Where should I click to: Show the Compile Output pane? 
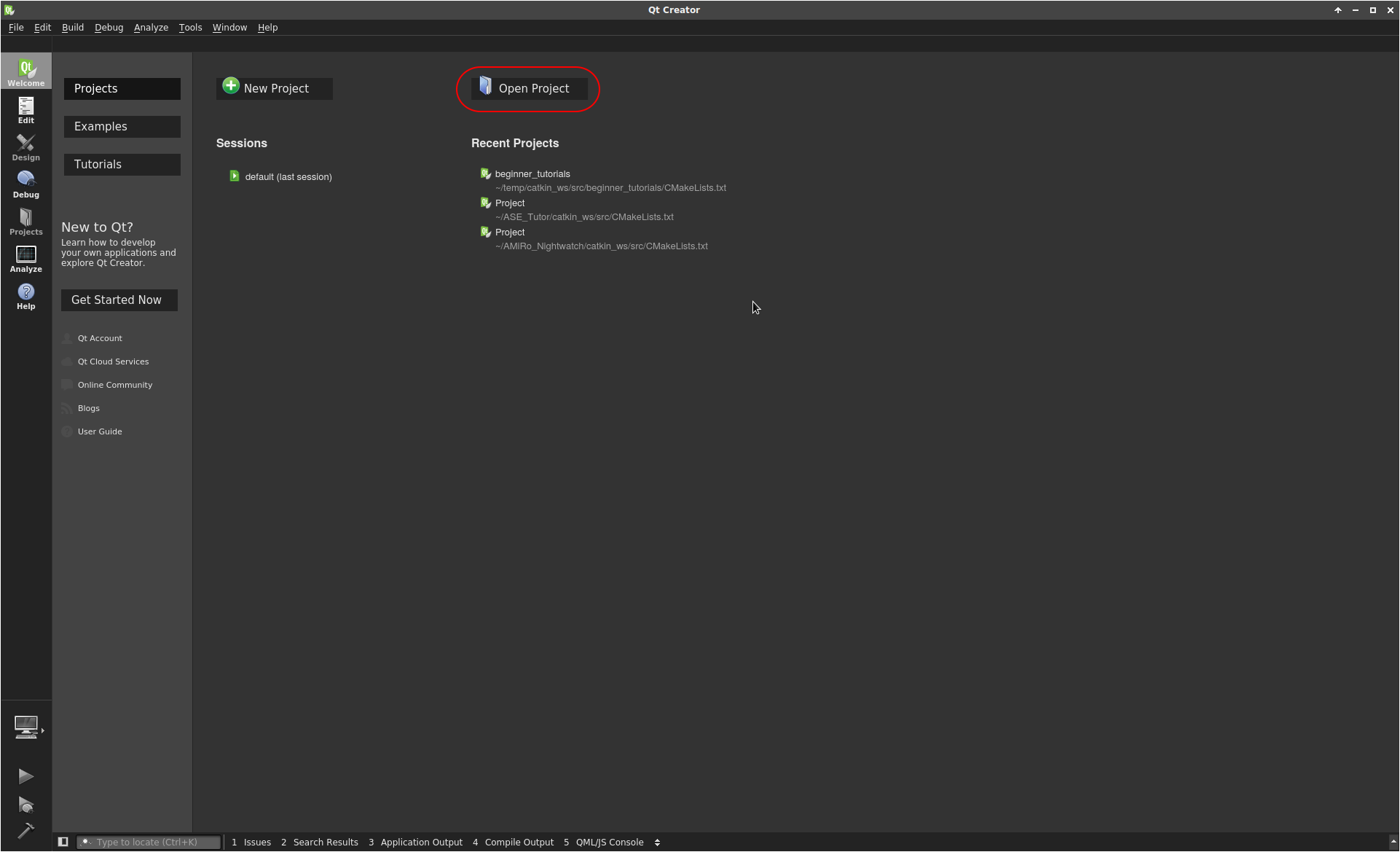pyautogui.click(x=519, y=843)
